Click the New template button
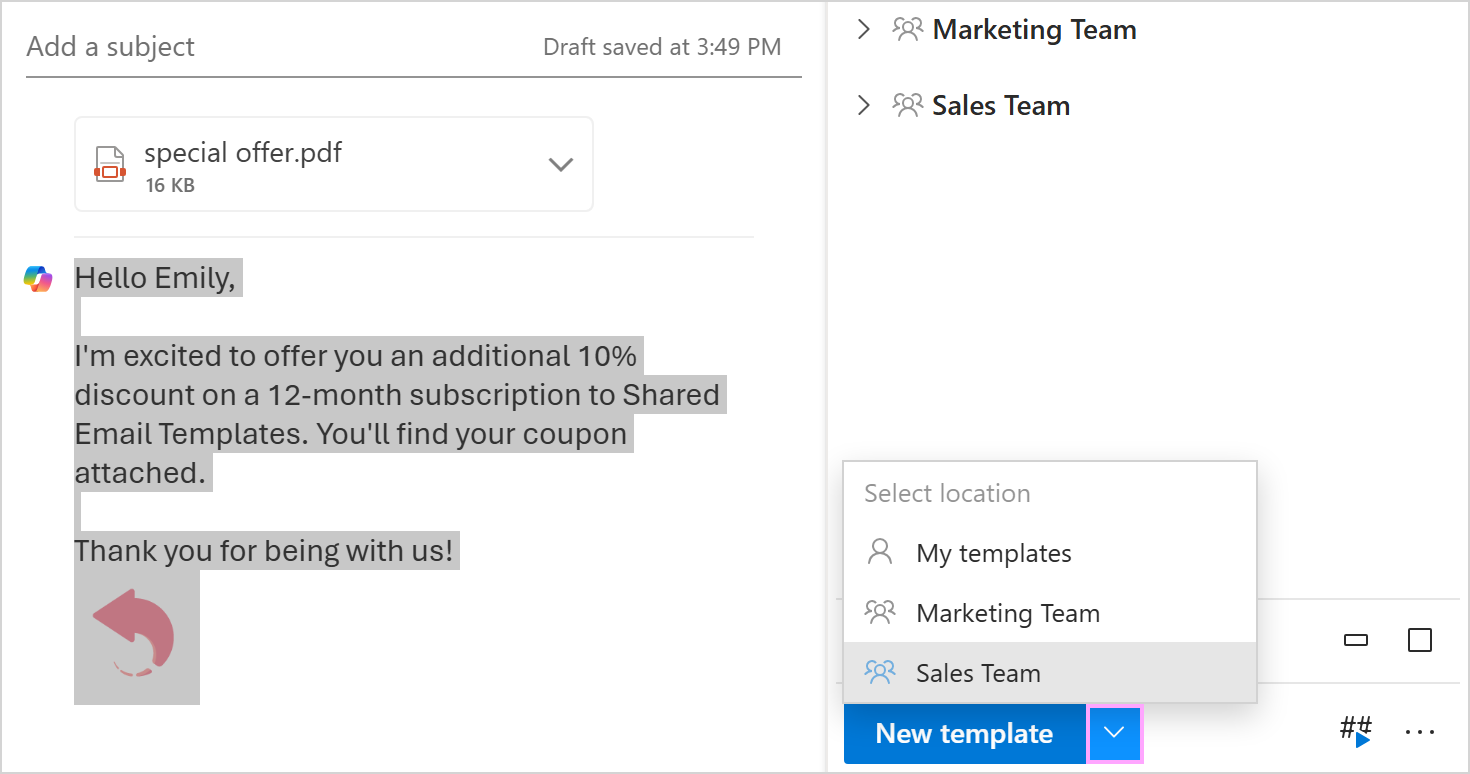Viewport: 1470px width, 774px height. [964, 734]
